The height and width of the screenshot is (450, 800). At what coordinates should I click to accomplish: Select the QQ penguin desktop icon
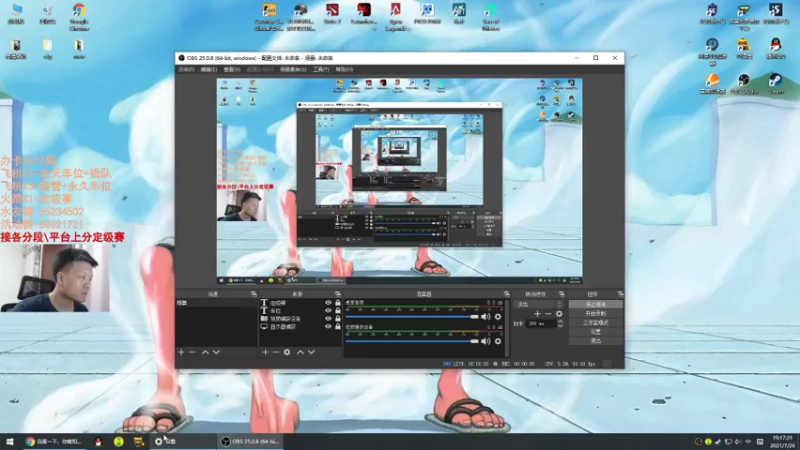tap(776, 48)
